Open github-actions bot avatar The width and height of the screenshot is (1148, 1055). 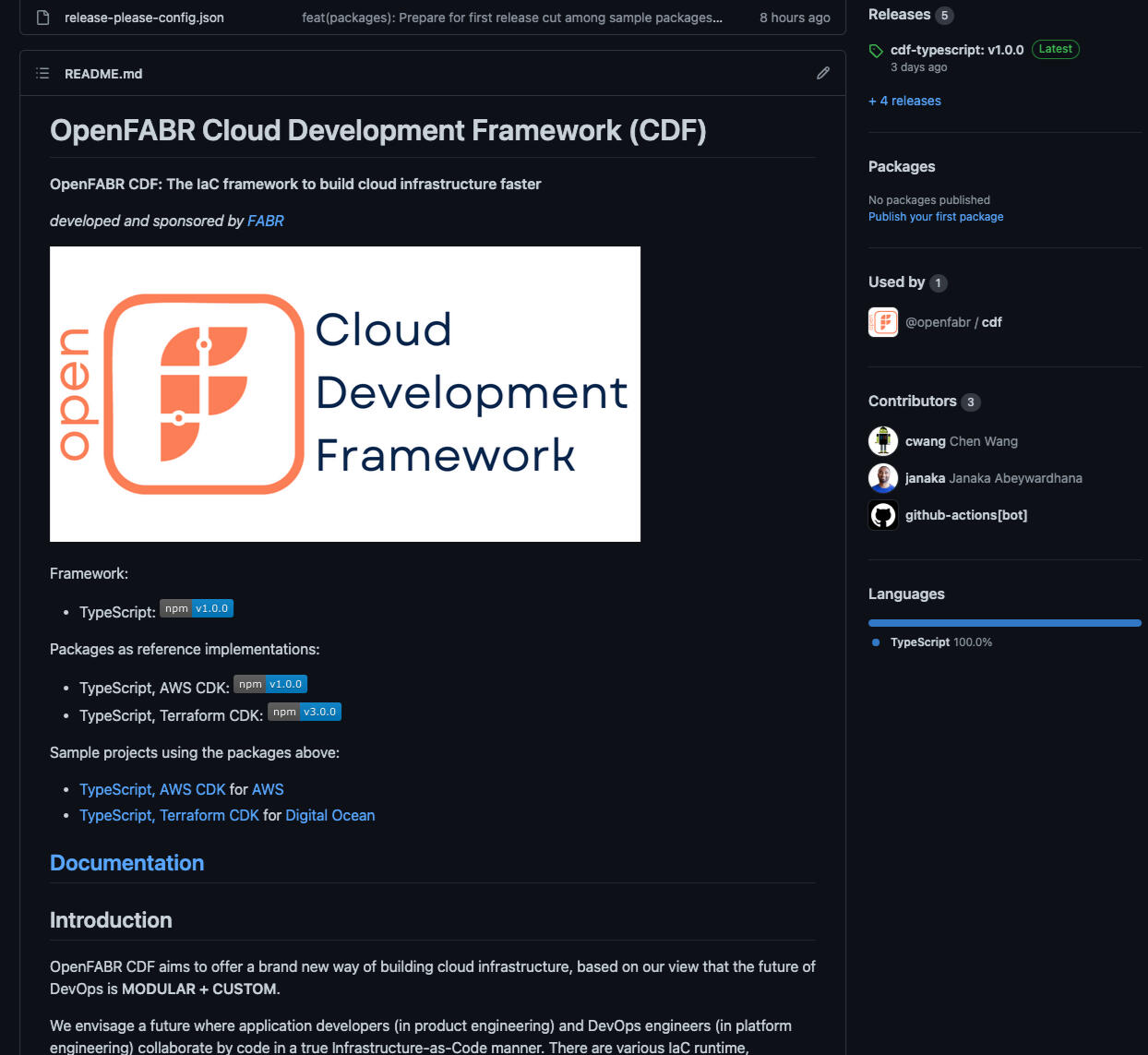pos(883,515)
